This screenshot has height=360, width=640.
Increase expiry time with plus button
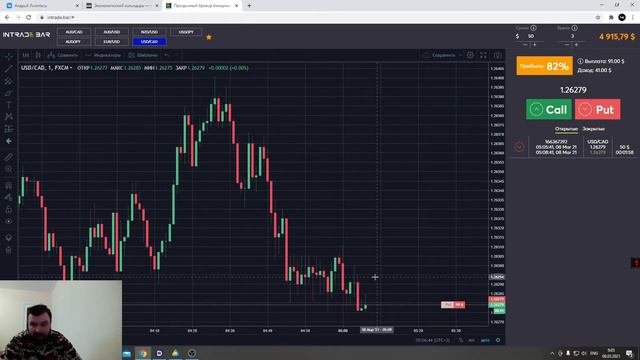(576, 44)
